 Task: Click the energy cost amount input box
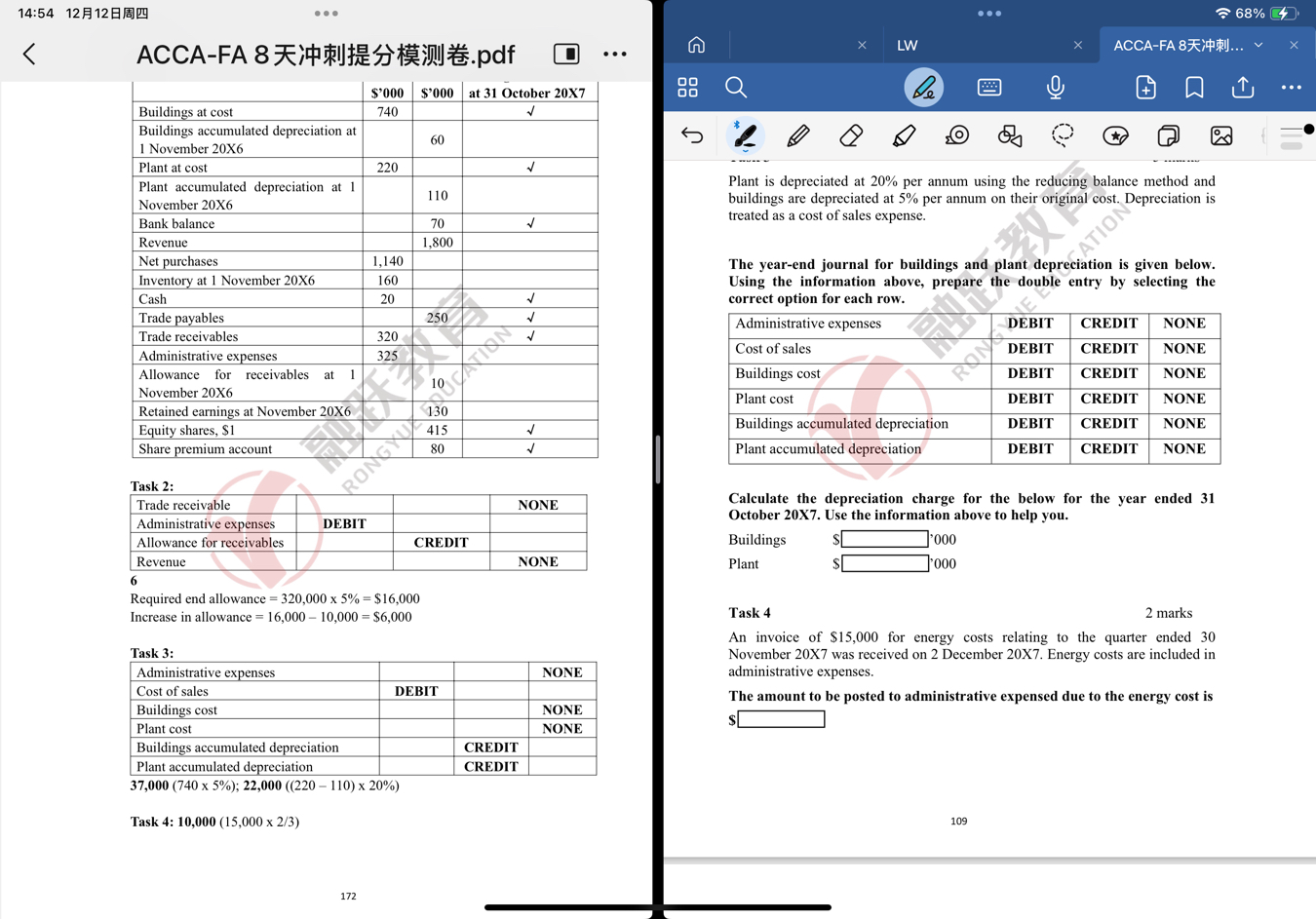(x=781, y=719)
